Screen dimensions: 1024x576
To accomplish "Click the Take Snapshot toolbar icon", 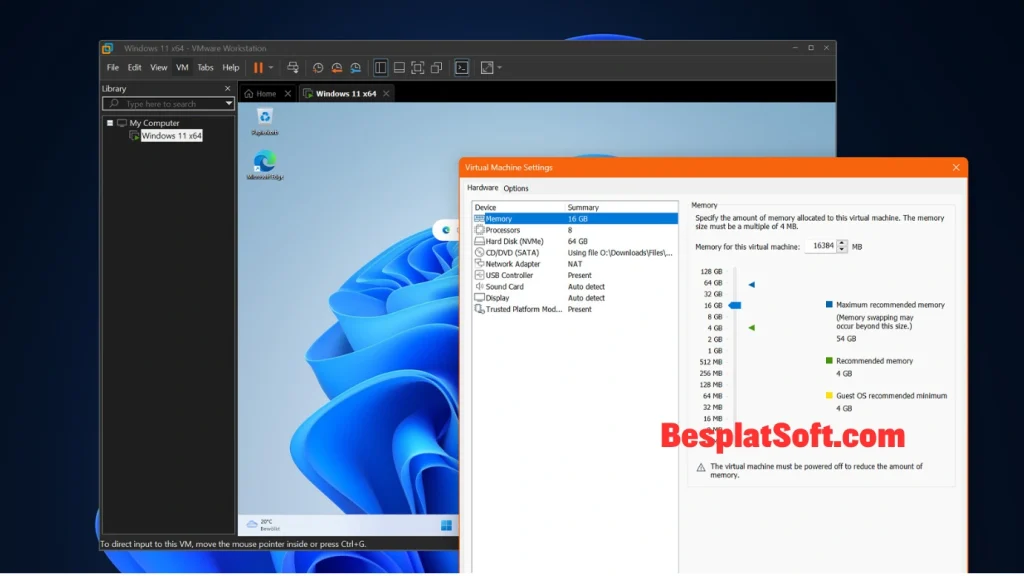I will click(319, 67).
